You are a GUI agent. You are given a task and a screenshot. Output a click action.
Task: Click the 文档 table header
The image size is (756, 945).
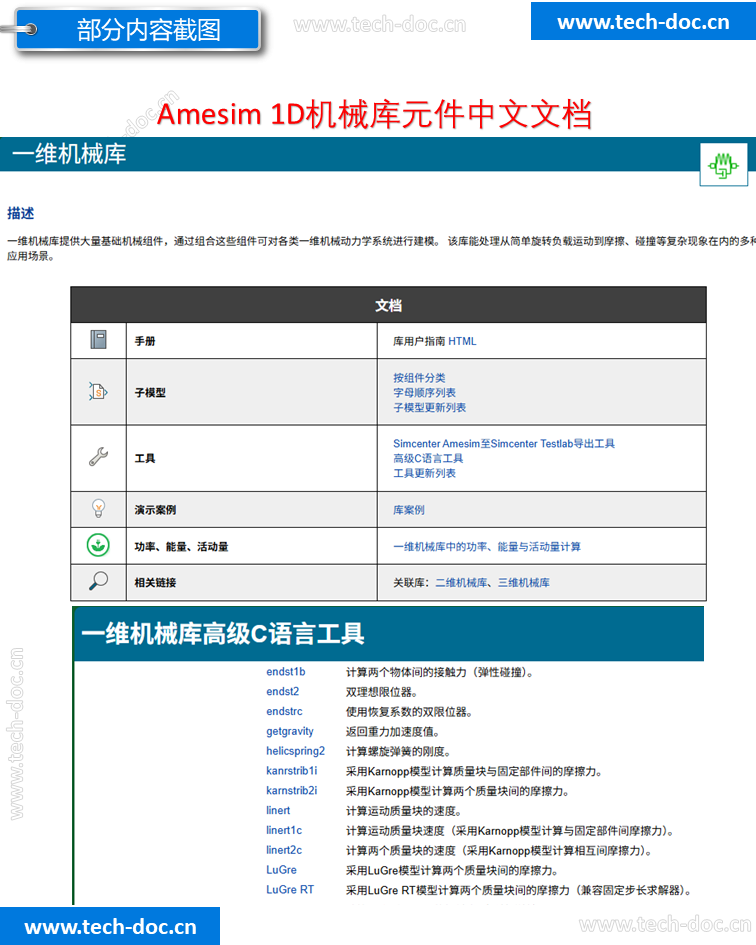tap(388, 305)
